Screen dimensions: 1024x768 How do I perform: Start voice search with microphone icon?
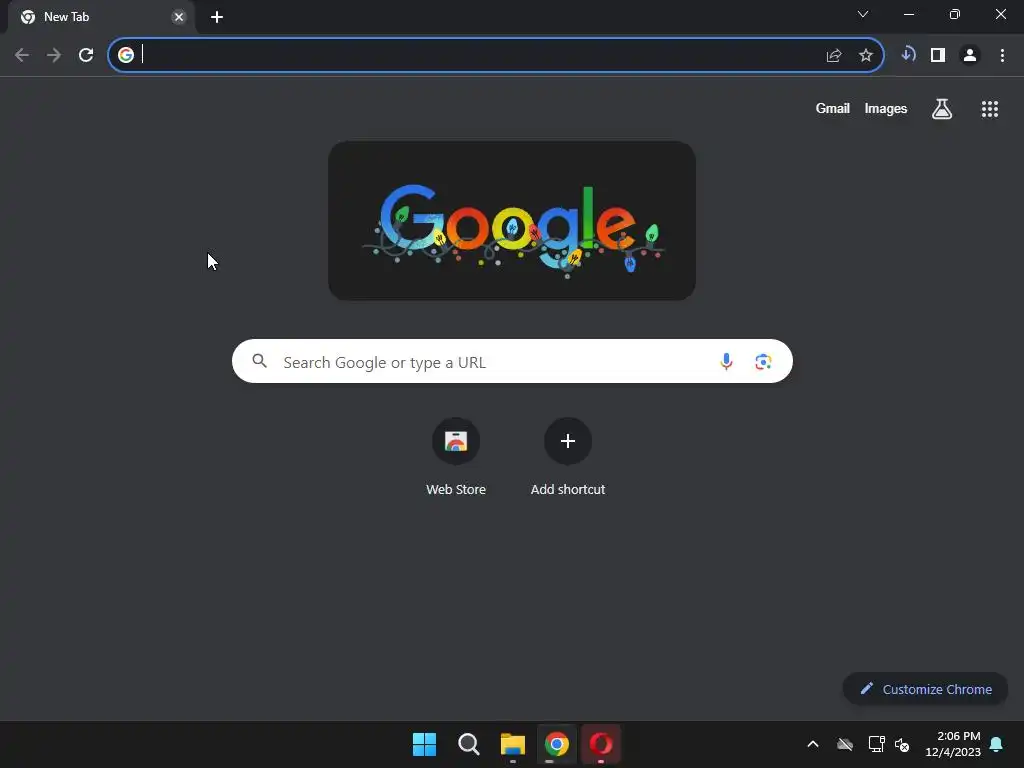[x=726, y=361]
